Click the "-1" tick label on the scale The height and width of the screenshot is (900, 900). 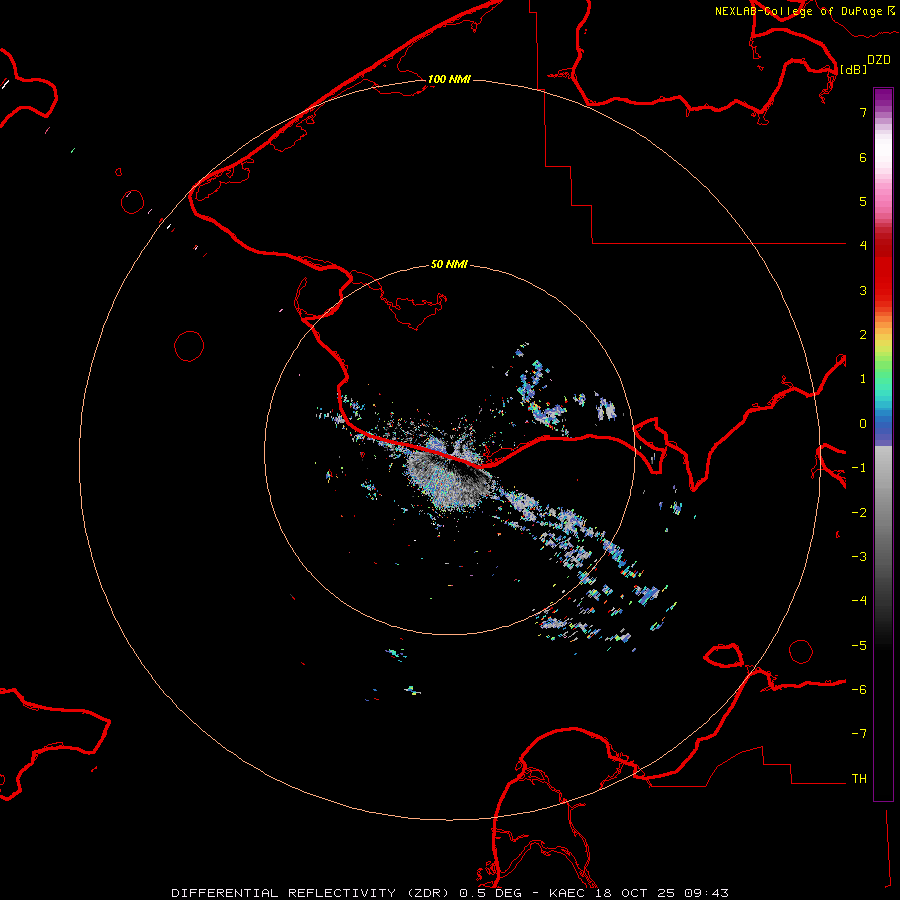(x=859, y=468)
